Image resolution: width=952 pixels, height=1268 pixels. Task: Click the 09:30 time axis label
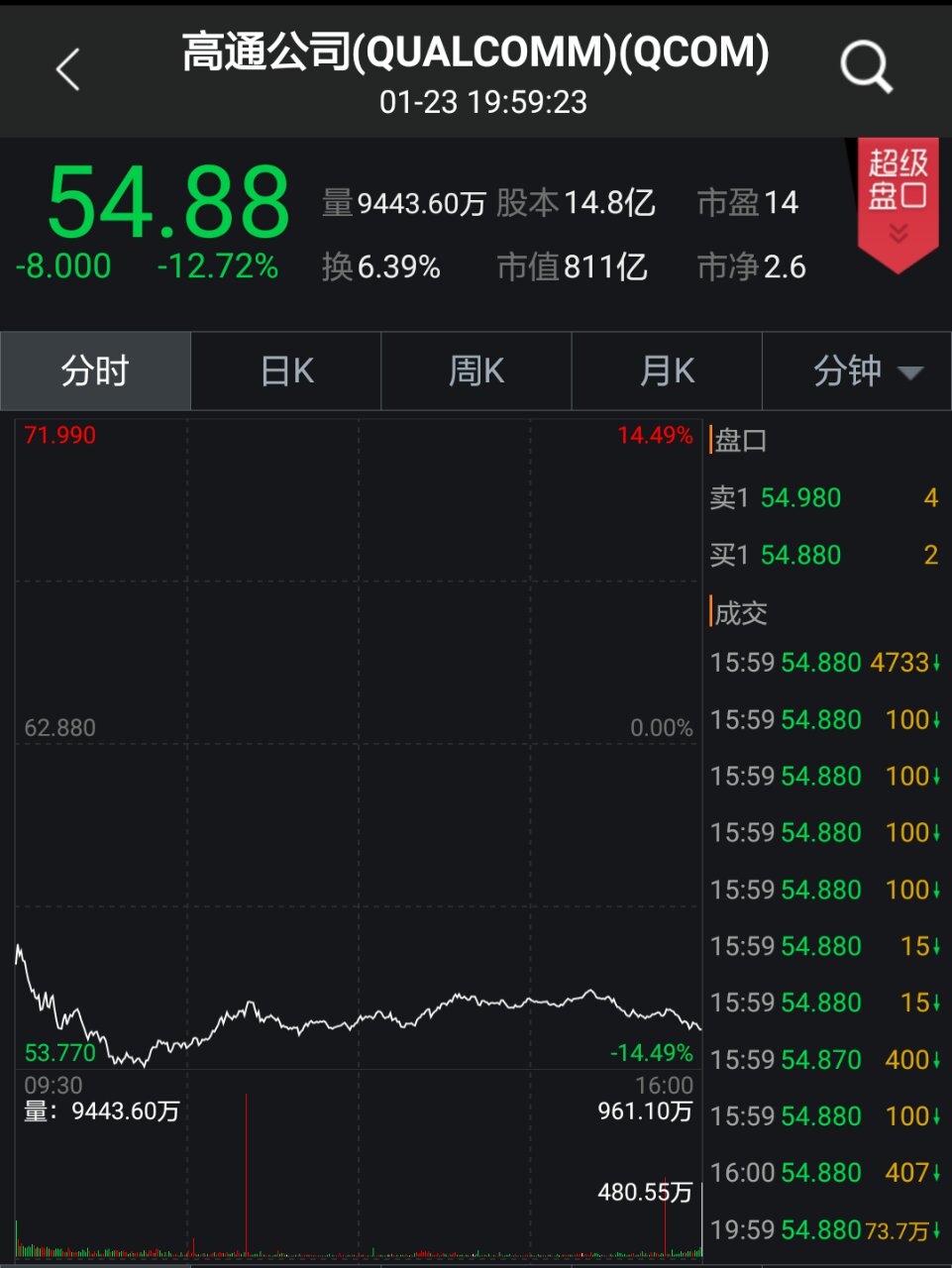(x=53, y=1085)
